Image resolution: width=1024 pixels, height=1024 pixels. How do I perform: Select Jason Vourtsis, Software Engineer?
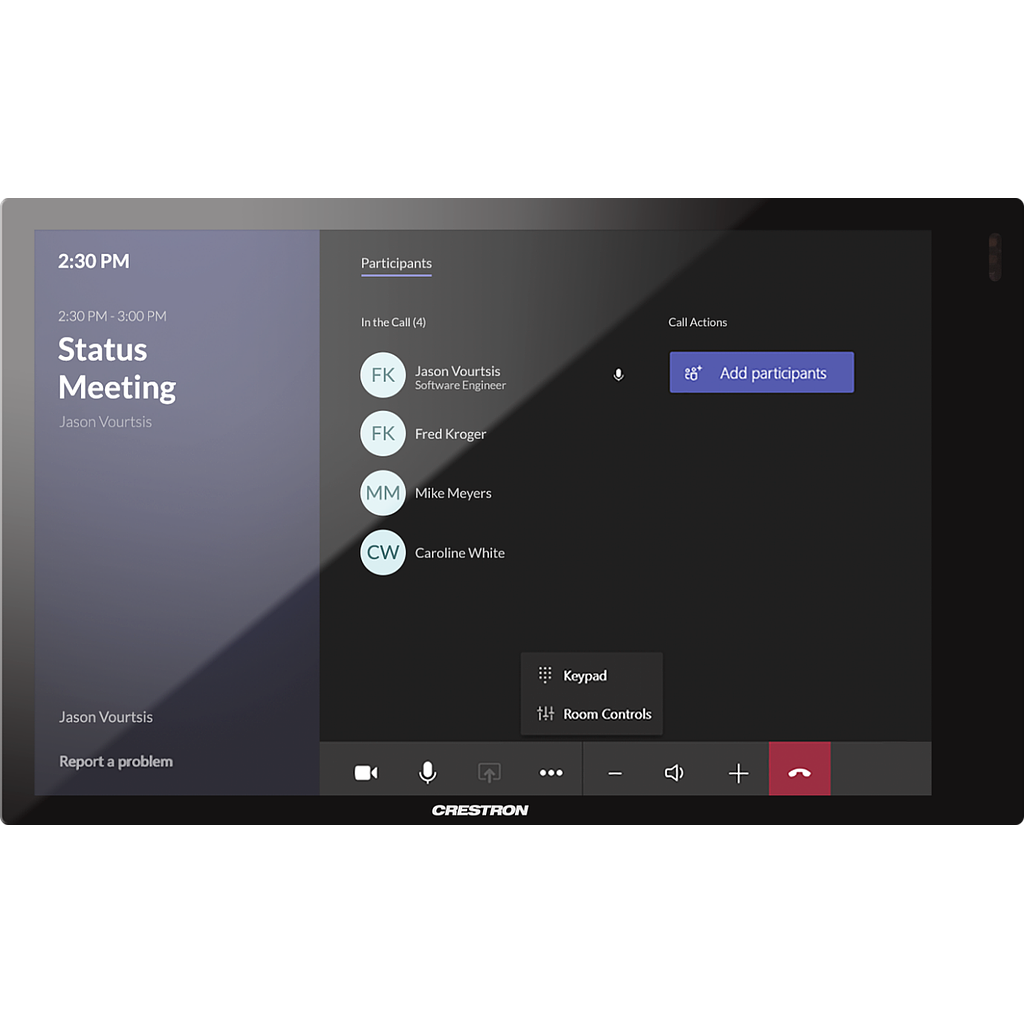tap(459, 377)
